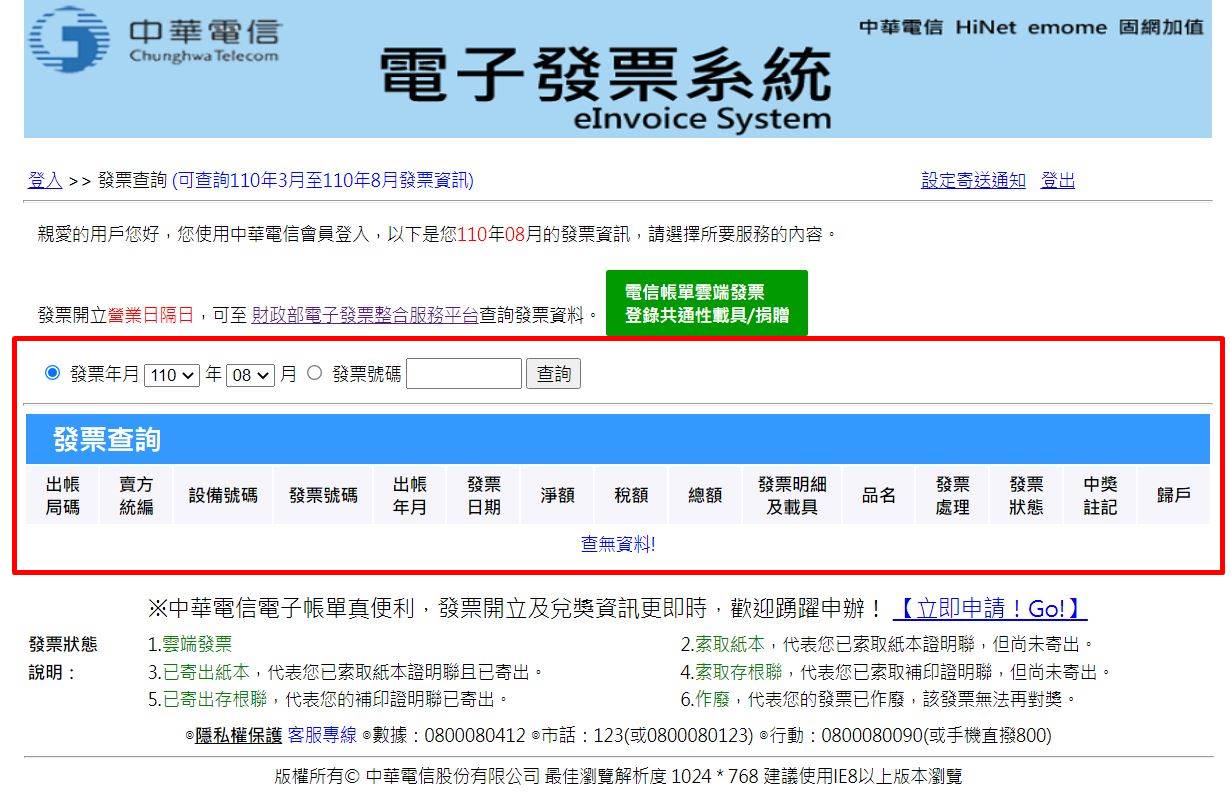This screenshot has width=1231, height=792.
Task: Click the 【立即申請！Go!】 link
Action: (990, 608)
